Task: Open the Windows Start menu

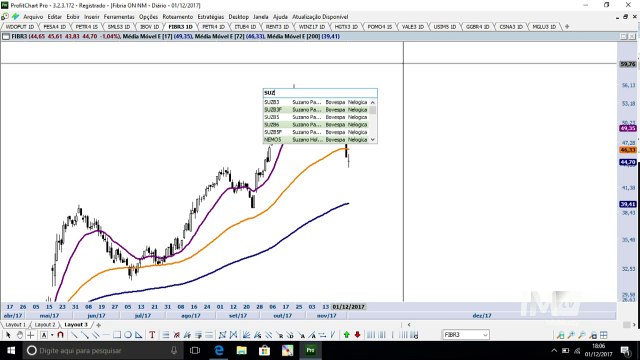Action: 11,350
